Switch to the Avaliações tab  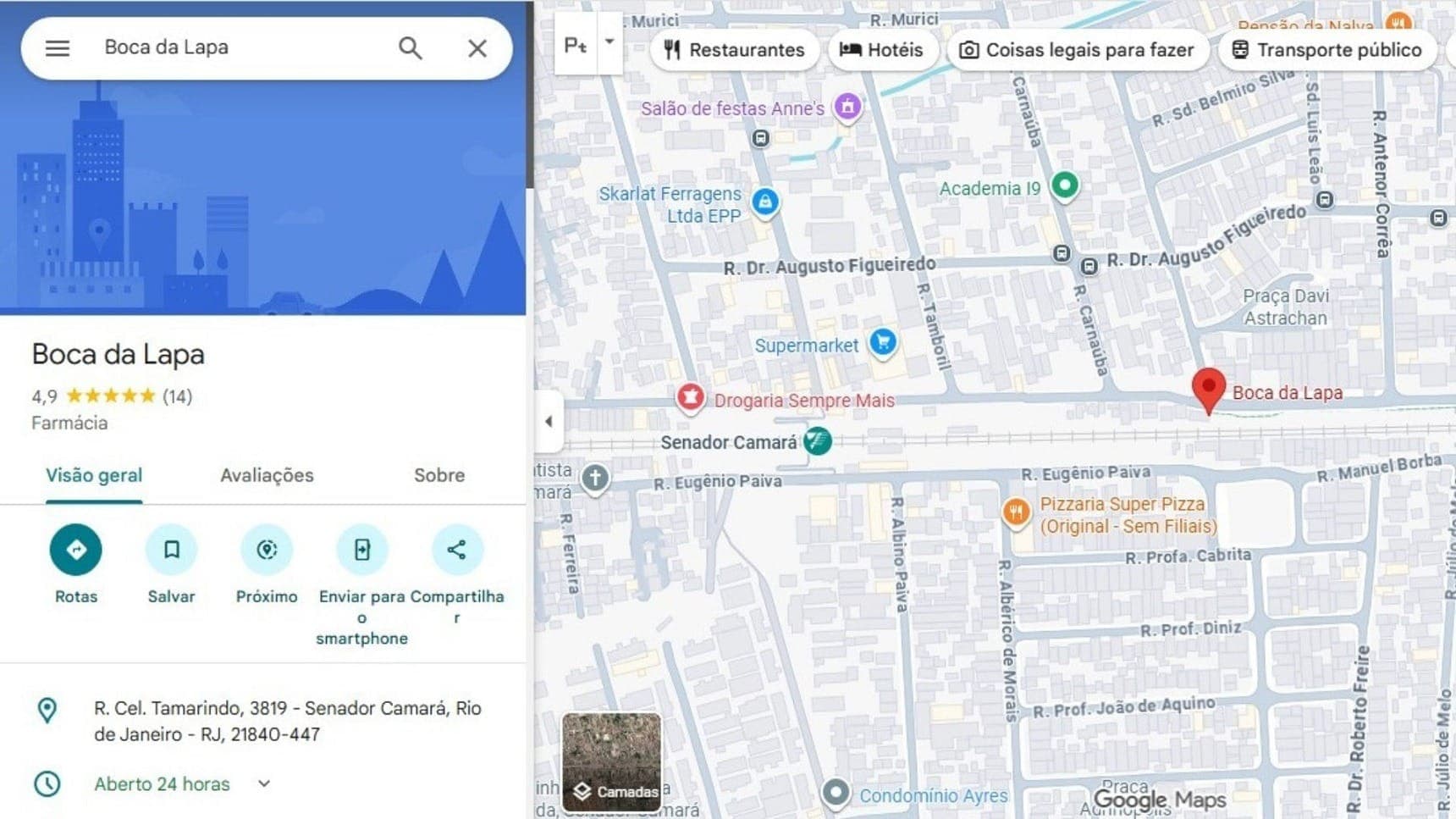tap(267, 475)
